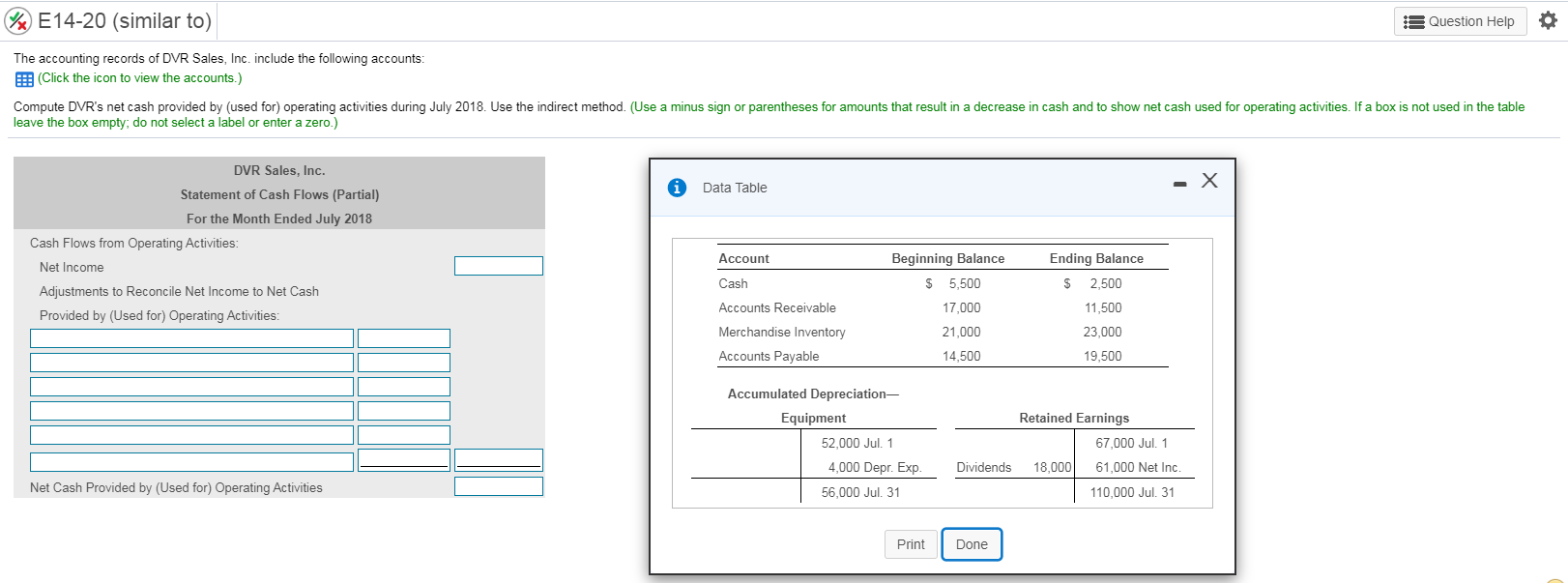Open the settings gear icon

[1548, 20]
